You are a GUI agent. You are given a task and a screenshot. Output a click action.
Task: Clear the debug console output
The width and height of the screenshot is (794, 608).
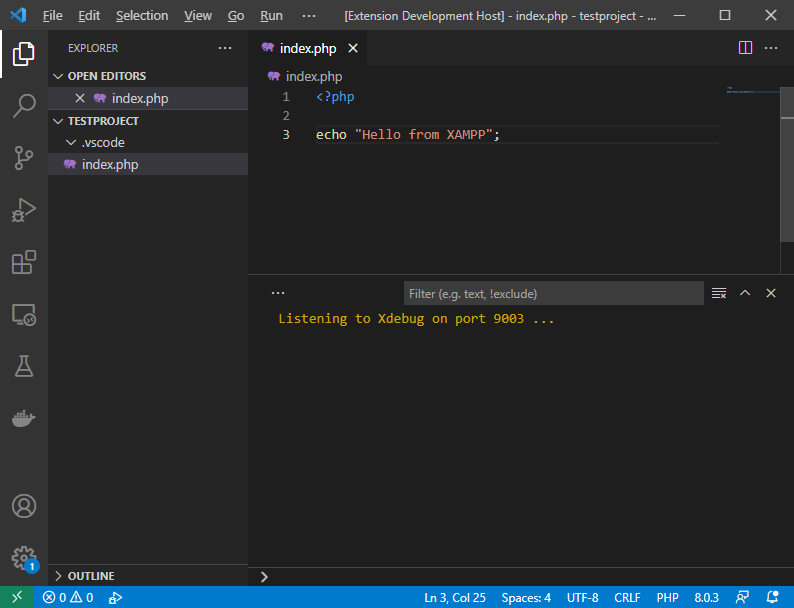(719, 293)
